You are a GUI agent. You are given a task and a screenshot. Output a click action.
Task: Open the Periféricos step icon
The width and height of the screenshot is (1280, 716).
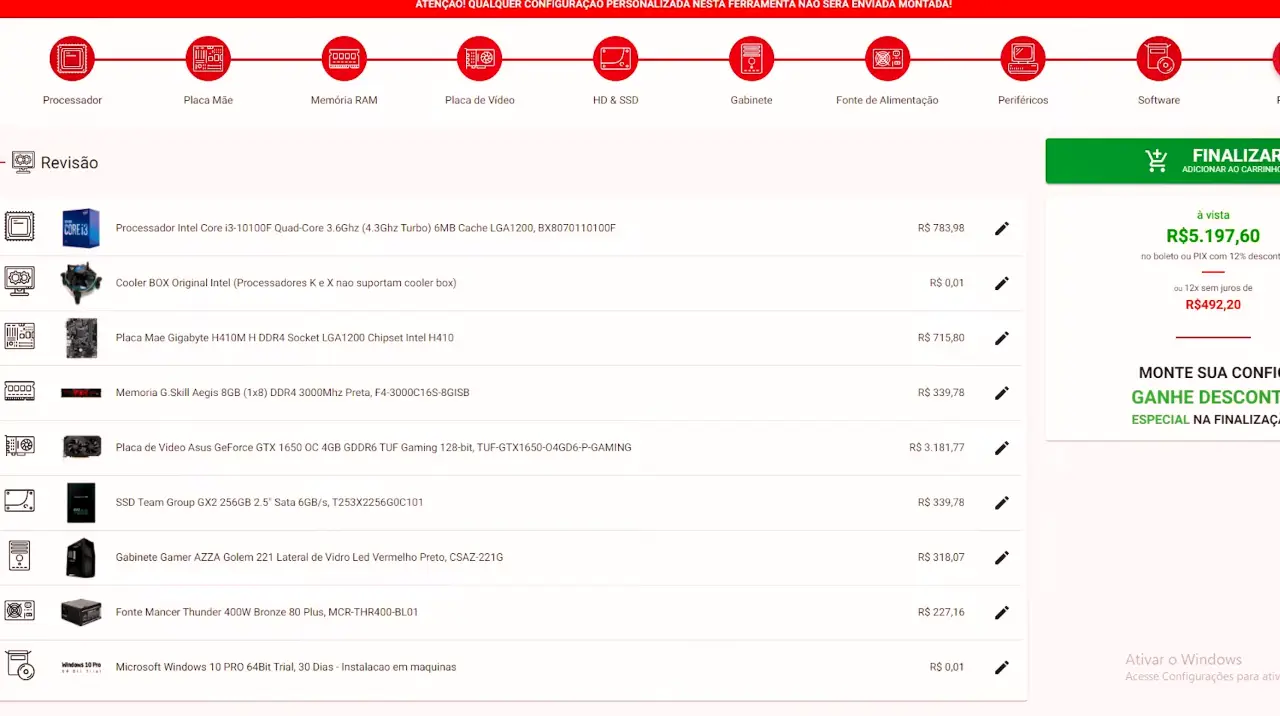[x=1023, y=59]
